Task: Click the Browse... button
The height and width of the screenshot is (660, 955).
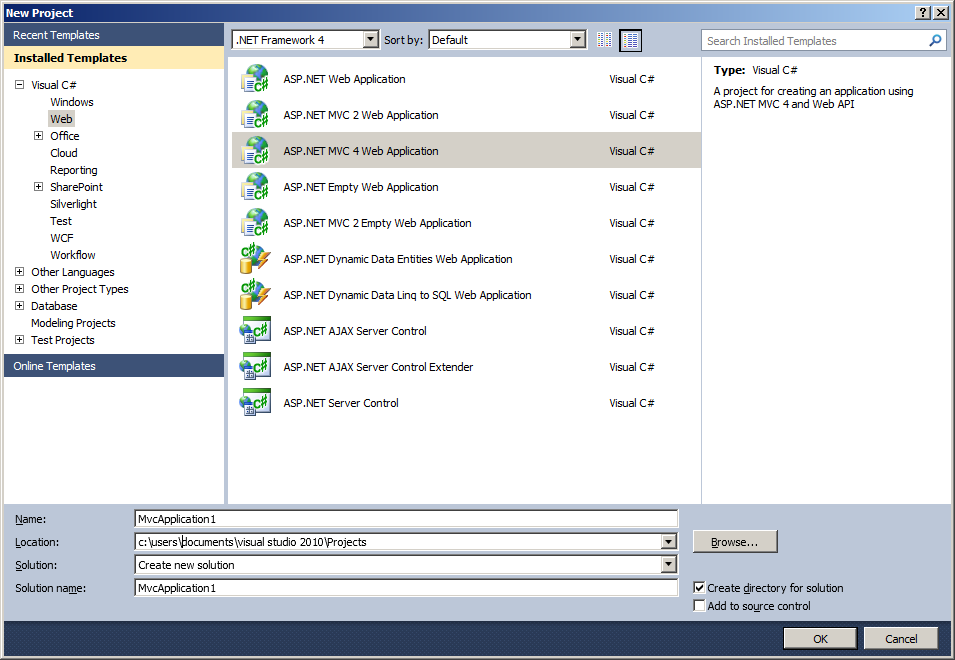Action: [735, 542]
